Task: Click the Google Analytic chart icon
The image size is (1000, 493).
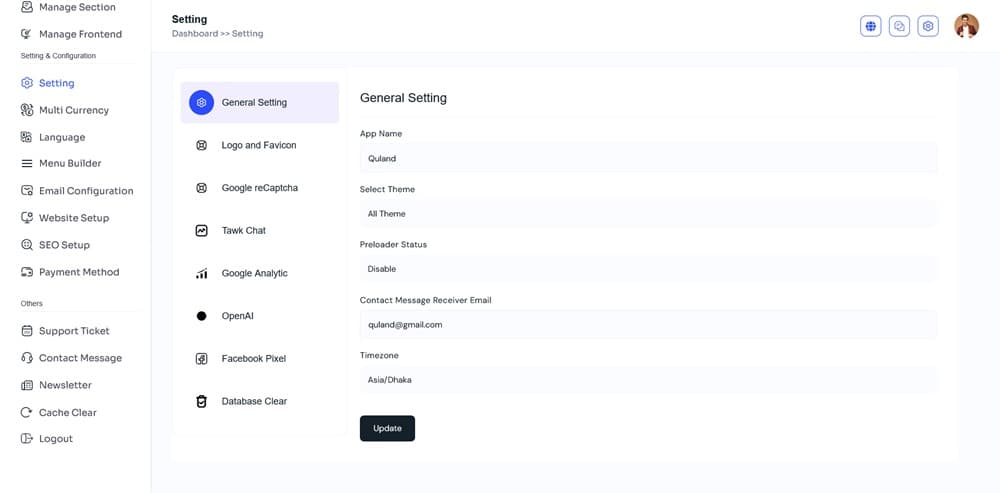Action: (201, 273)
